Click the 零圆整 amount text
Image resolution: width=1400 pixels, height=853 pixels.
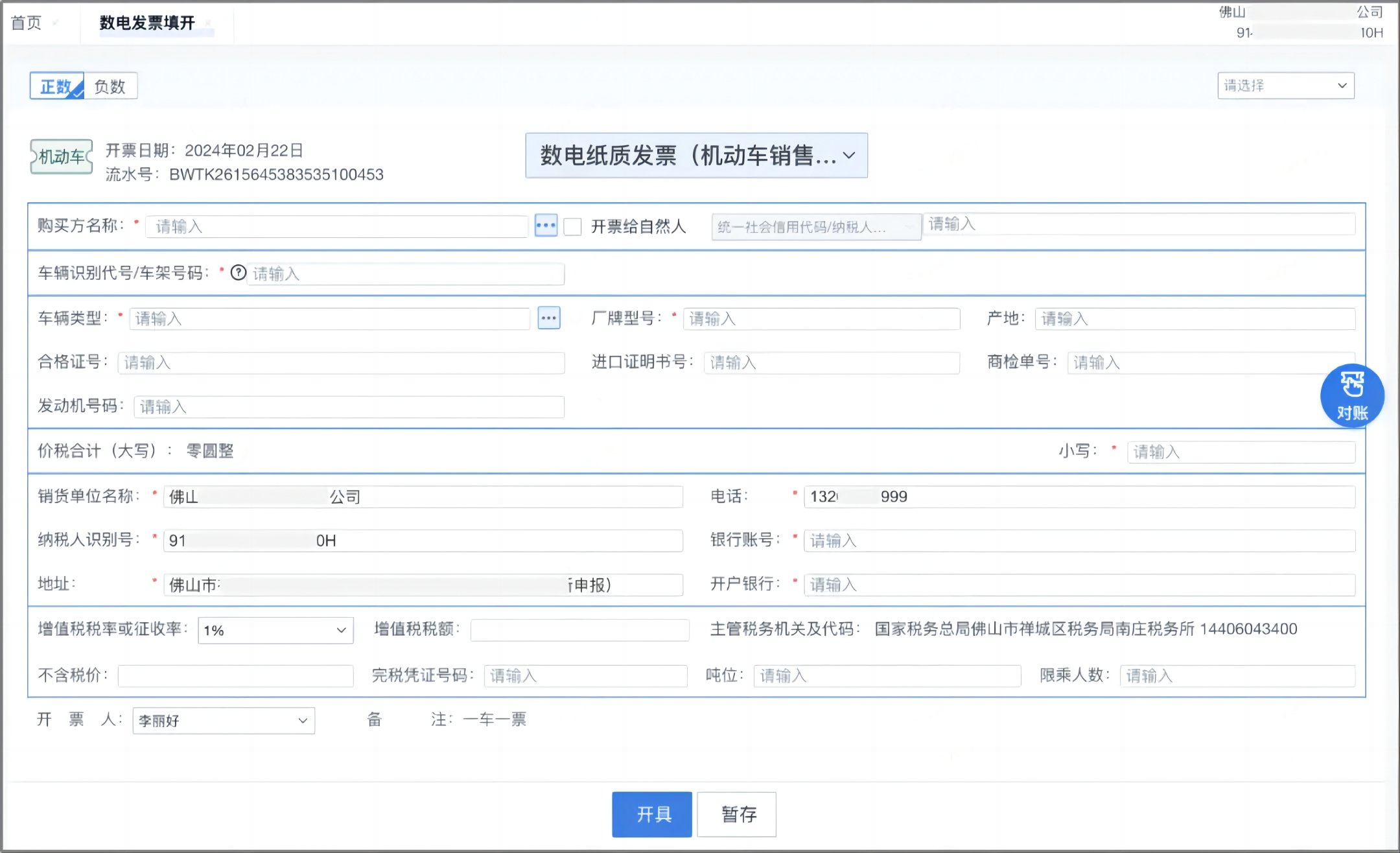click(x=210, y=450)
